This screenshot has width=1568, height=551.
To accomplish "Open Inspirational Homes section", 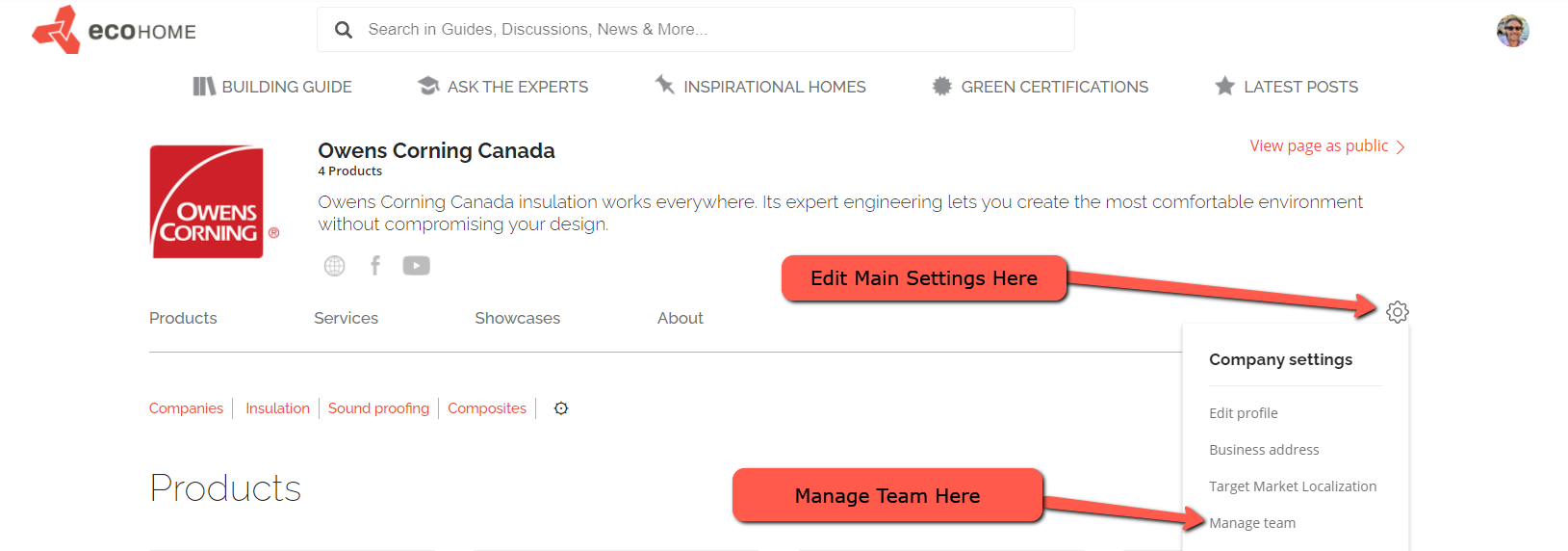I will point(760,87).
